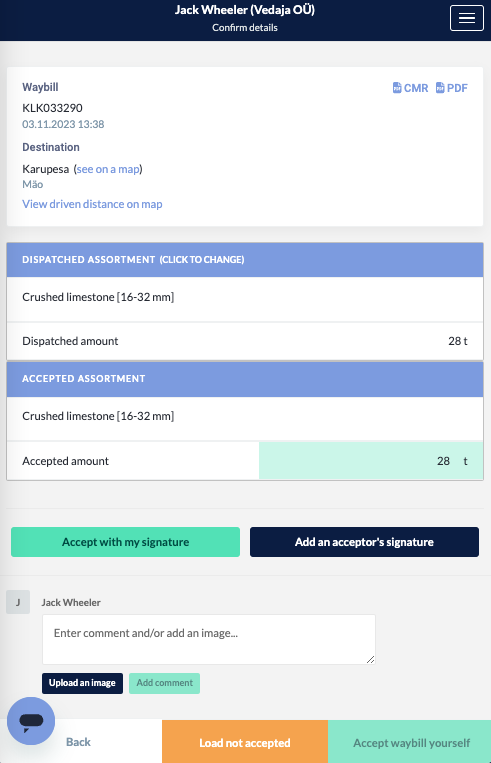This screenshot has width=491, height=763.
Task: Click Dispatched Assortment header to change
Action: (x=245, y=259)
